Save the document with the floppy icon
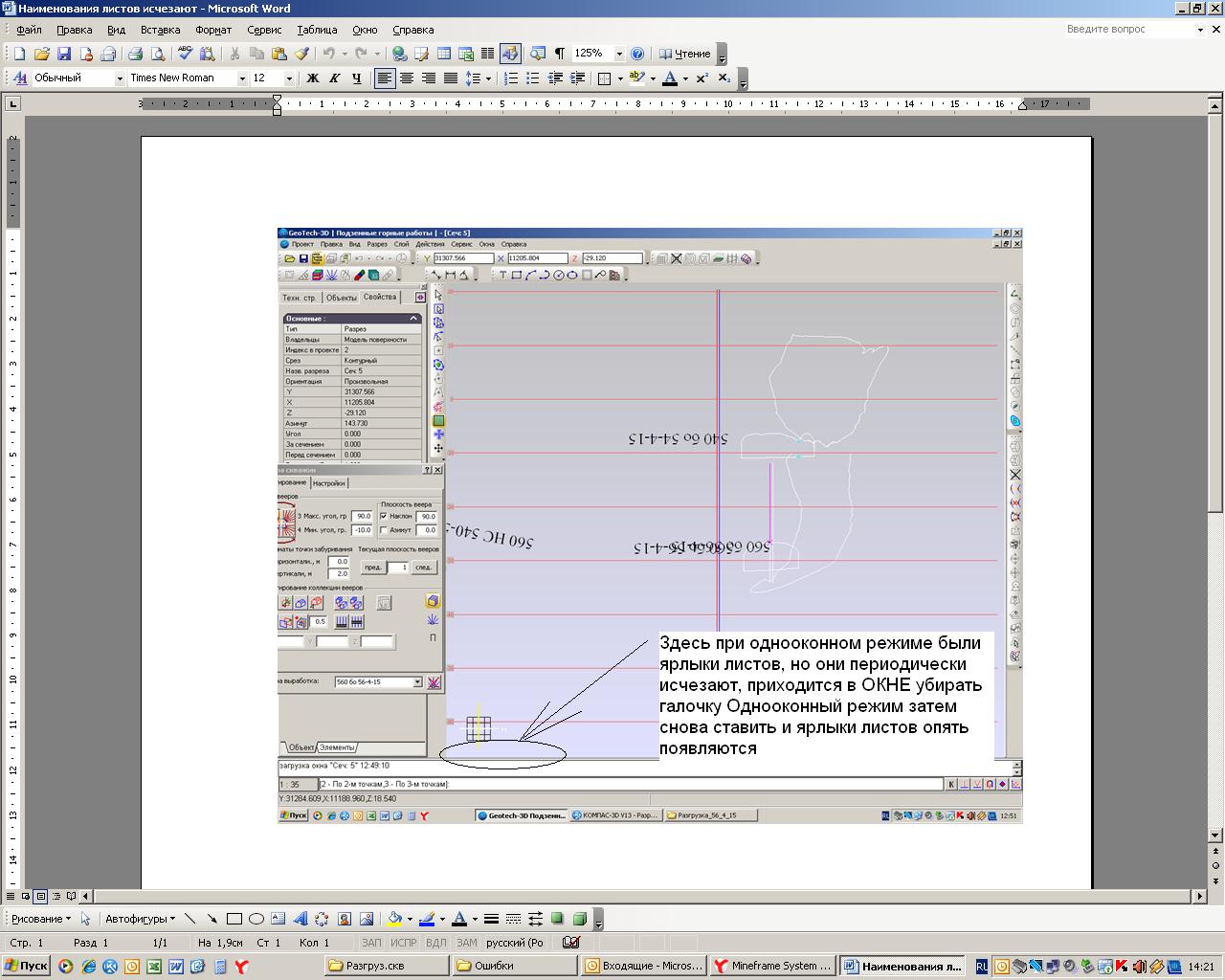The image size is (1225, 980). click(64, 54)
